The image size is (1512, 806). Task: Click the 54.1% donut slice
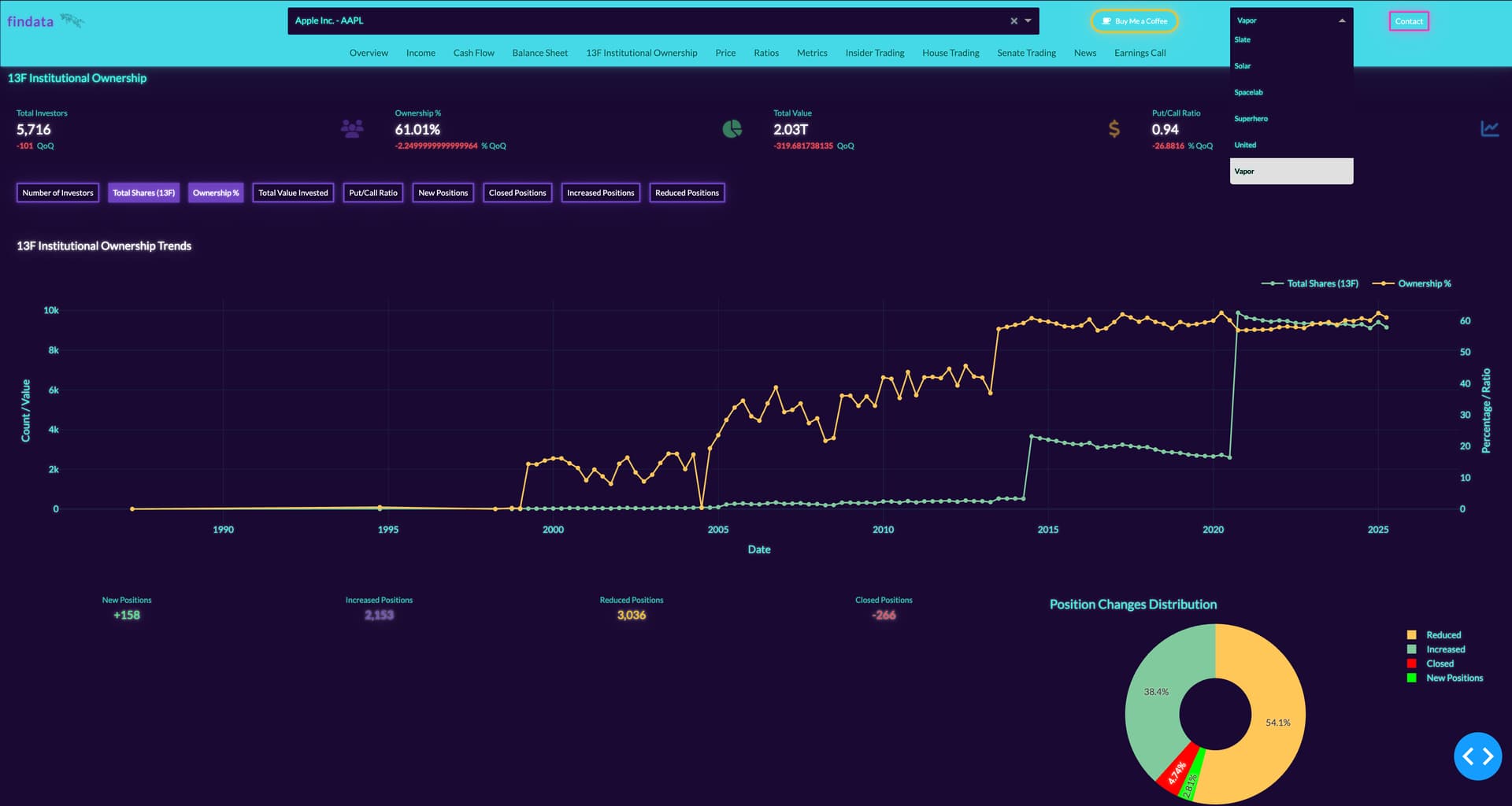pos(1277,723)
